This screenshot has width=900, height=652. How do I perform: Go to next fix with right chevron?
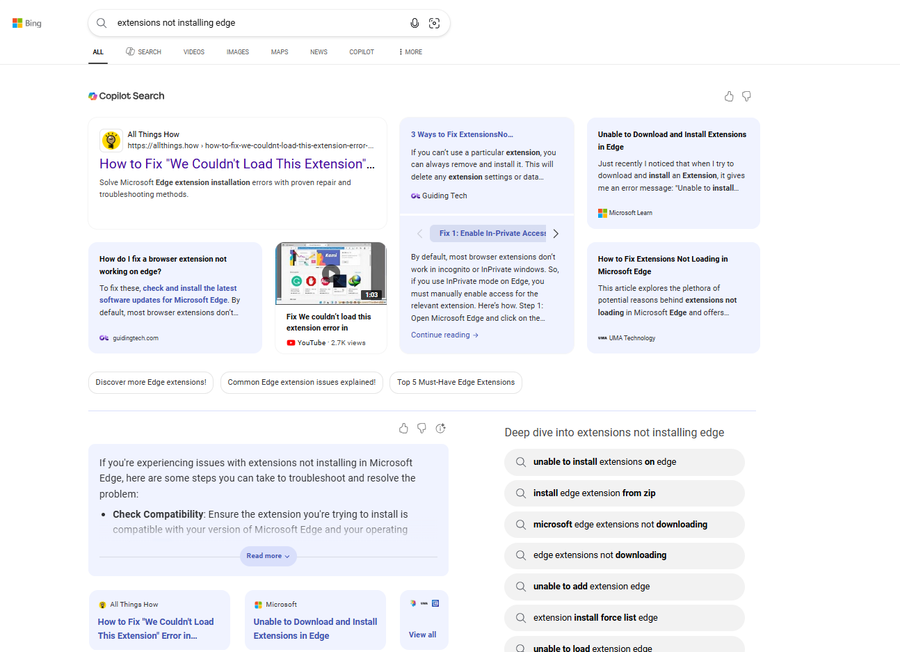point(556,234)
